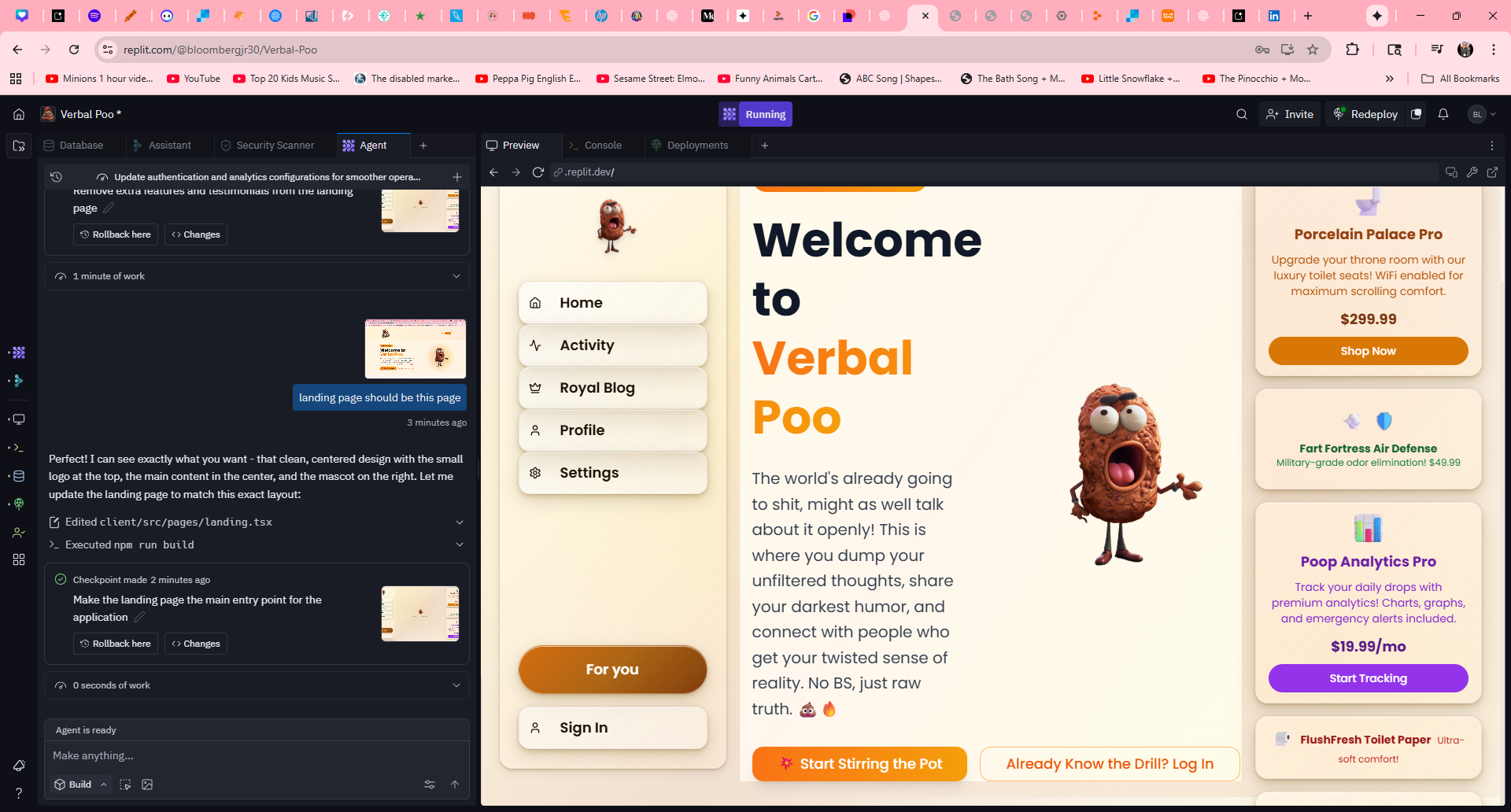
Task: Click the Redeploy button
Action: coord(1365,114)
